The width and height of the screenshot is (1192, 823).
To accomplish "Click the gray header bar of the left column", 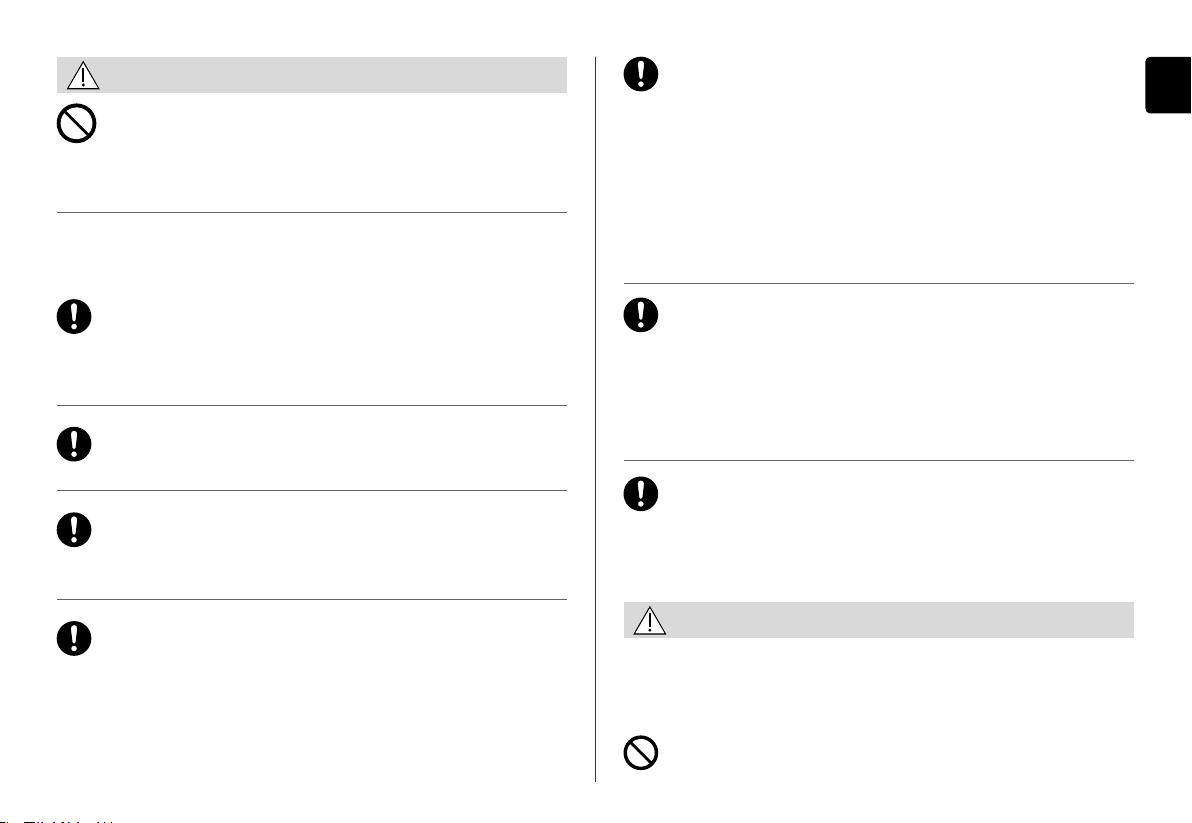I will click(312, 75).
